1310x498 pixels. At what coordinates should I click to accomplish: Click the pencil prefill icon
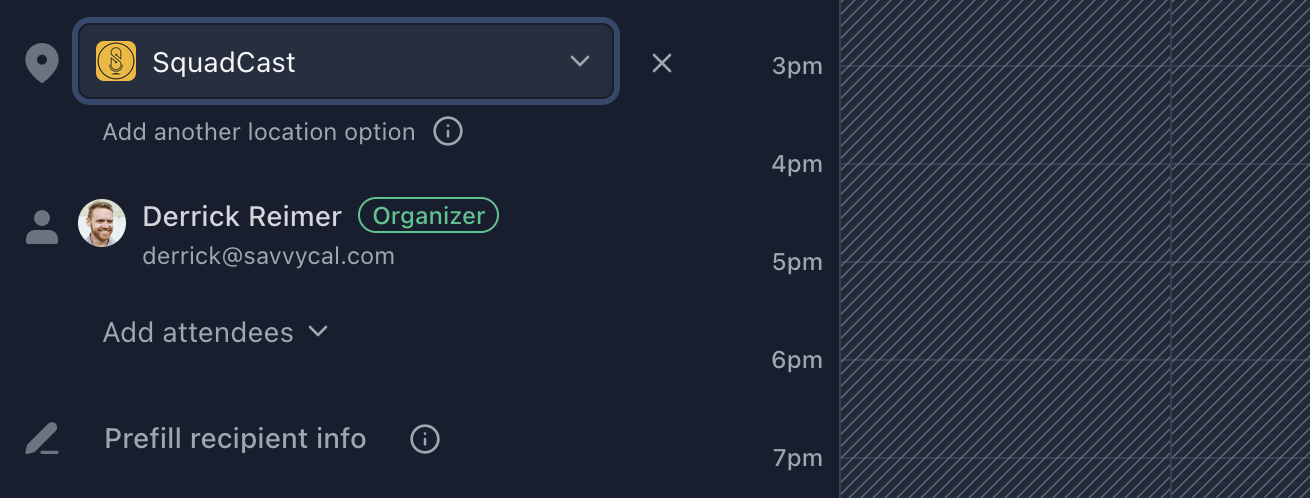42,439
